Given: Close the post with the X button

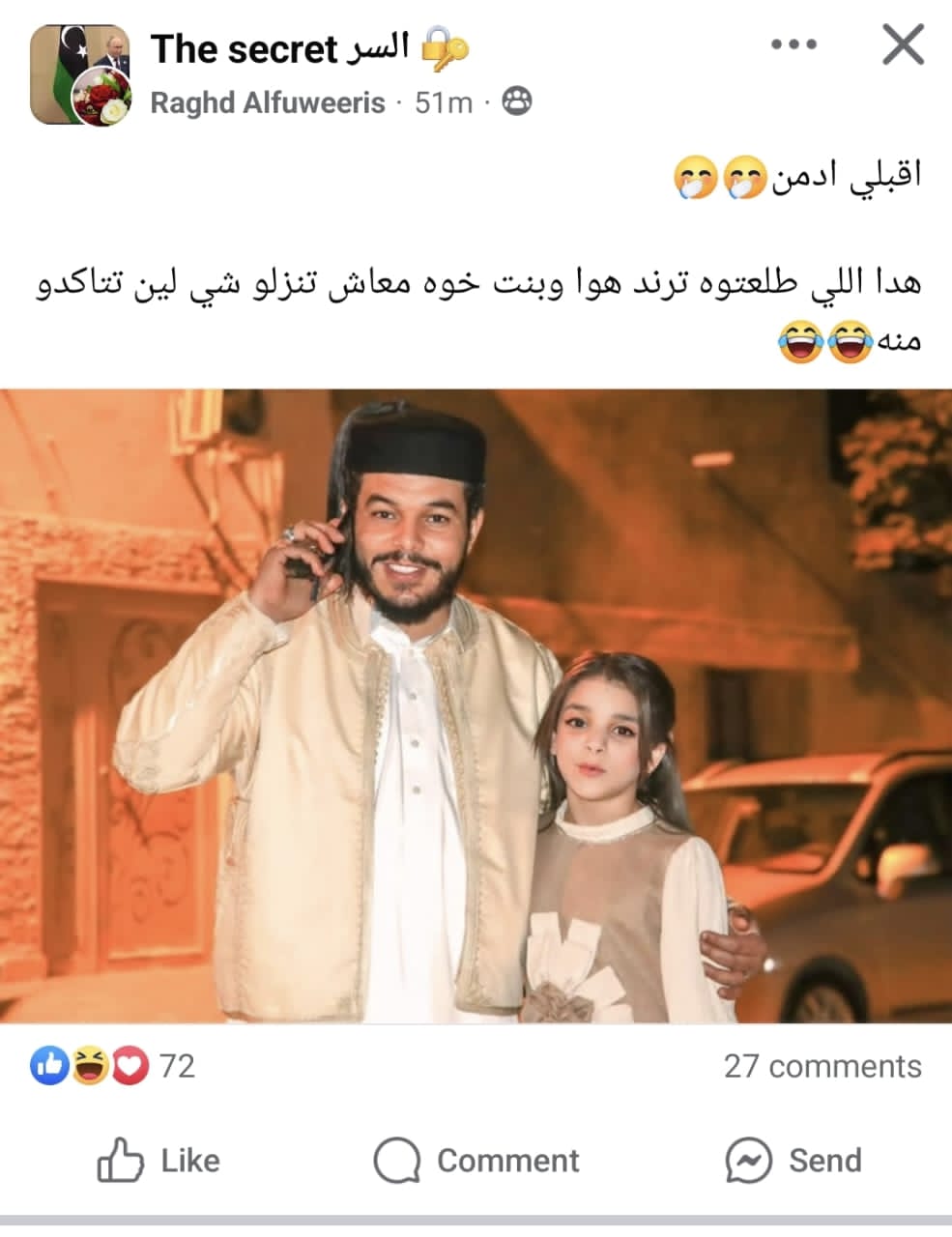Looking at the screenshot, I should pyautogui.click(x=903, y=44).
